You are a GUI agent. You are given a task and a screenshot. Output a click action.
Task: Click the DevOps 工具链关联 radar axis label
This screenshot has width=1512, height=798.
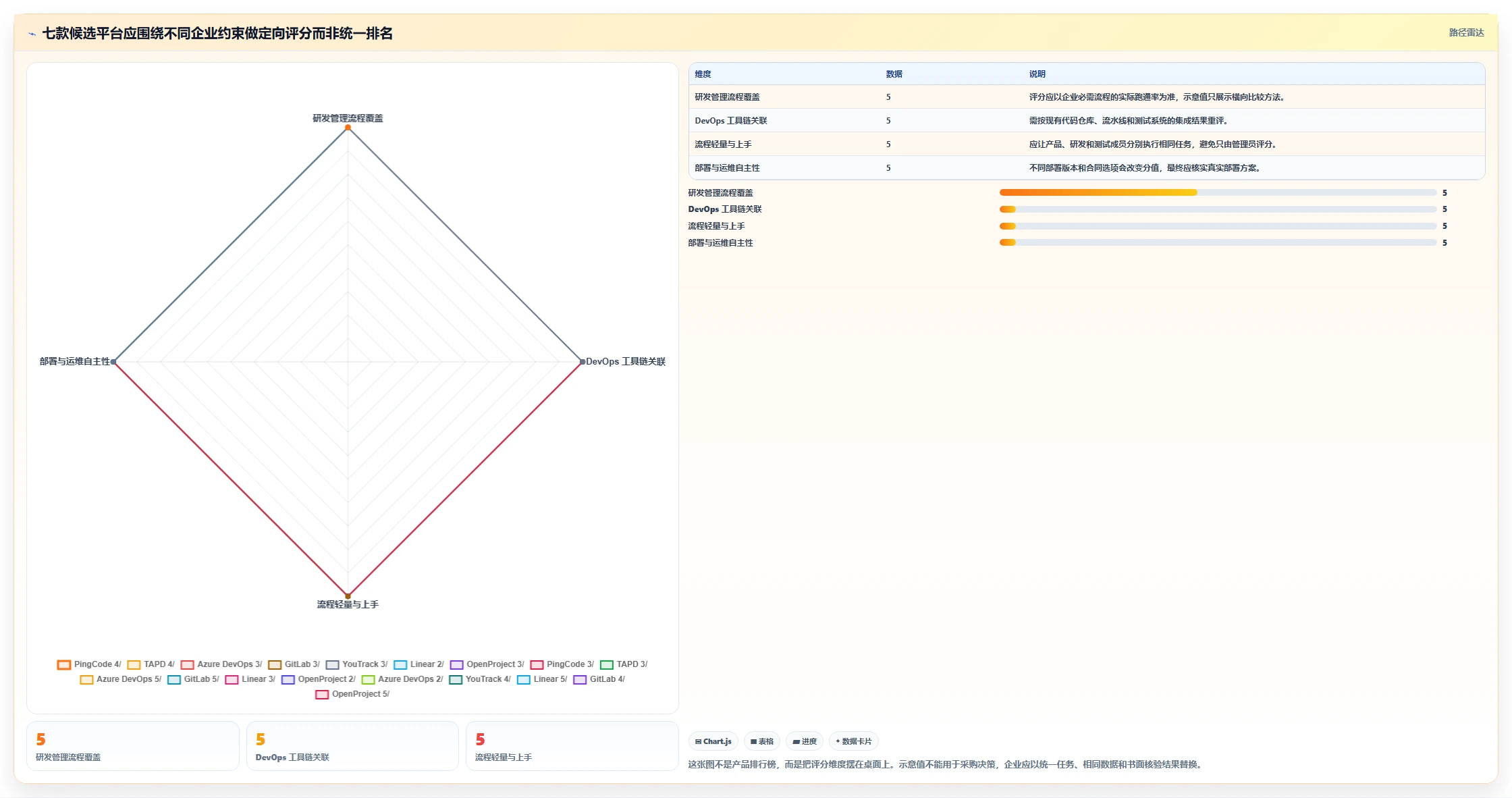[626, 362]
